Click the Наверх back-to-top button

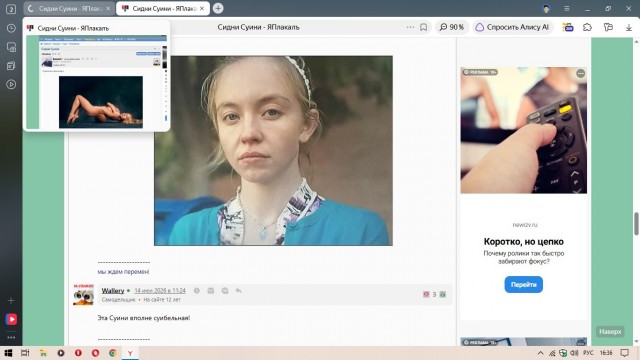610,331
